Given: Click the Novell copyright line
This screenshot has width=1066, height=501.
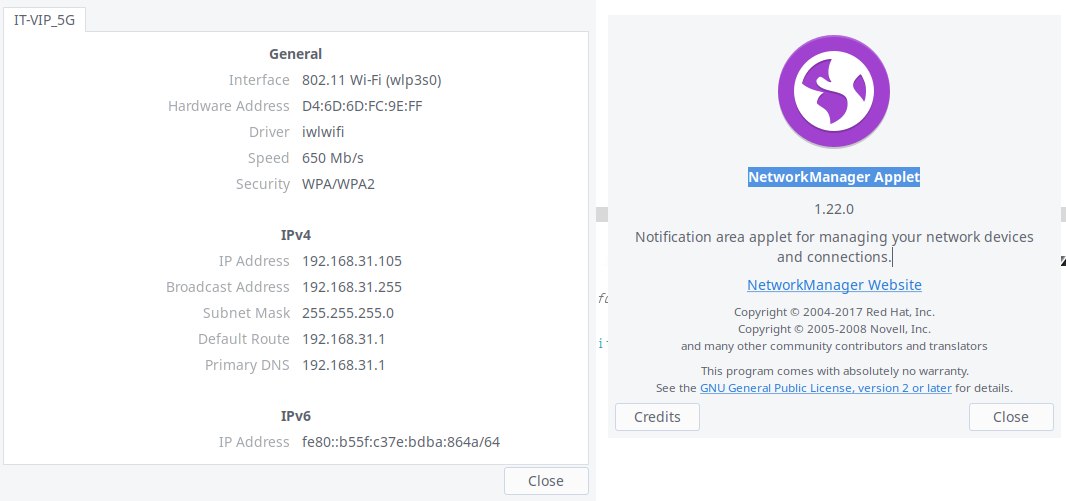Looking at the screenshot, I should (x=834, y=329).
